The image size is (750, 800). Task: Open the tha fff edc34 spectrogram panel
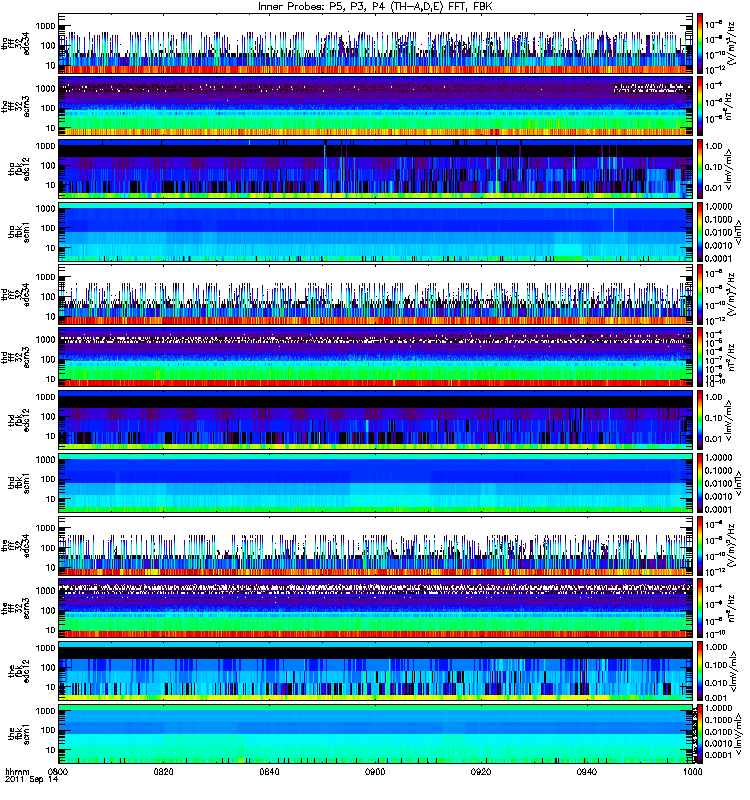coord(375,43)
